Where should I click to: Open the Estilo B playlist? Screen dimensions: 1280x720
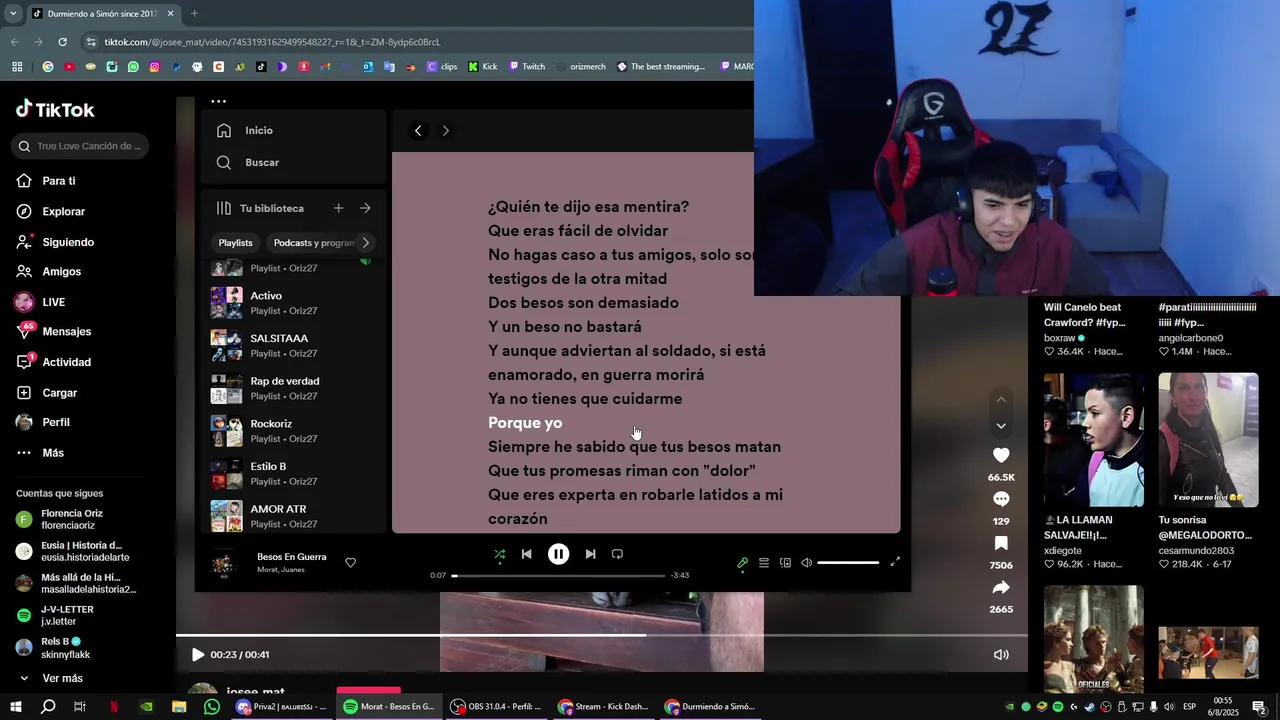[x=293, y=474]
